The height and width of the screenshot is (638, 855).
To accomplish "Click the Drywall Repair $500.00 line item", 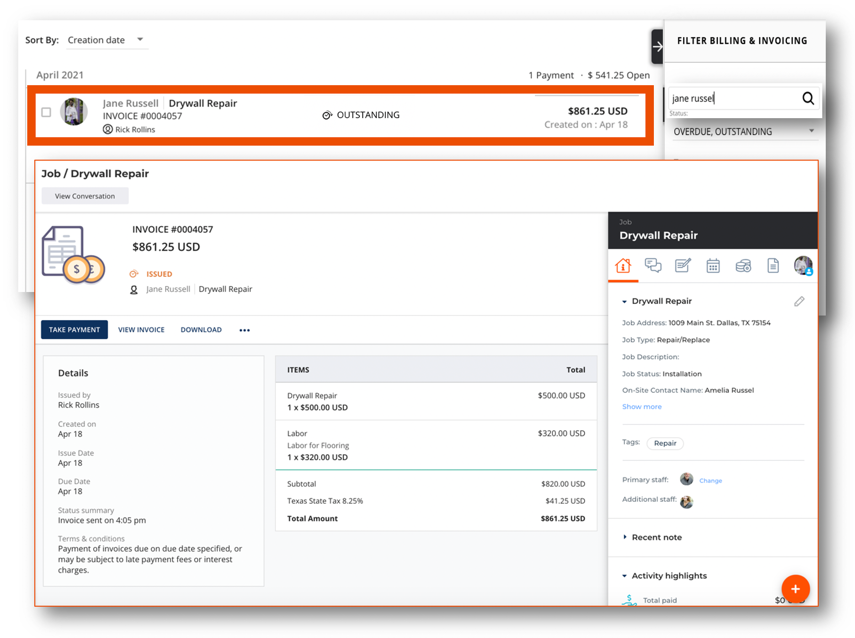I will (436, 401).
